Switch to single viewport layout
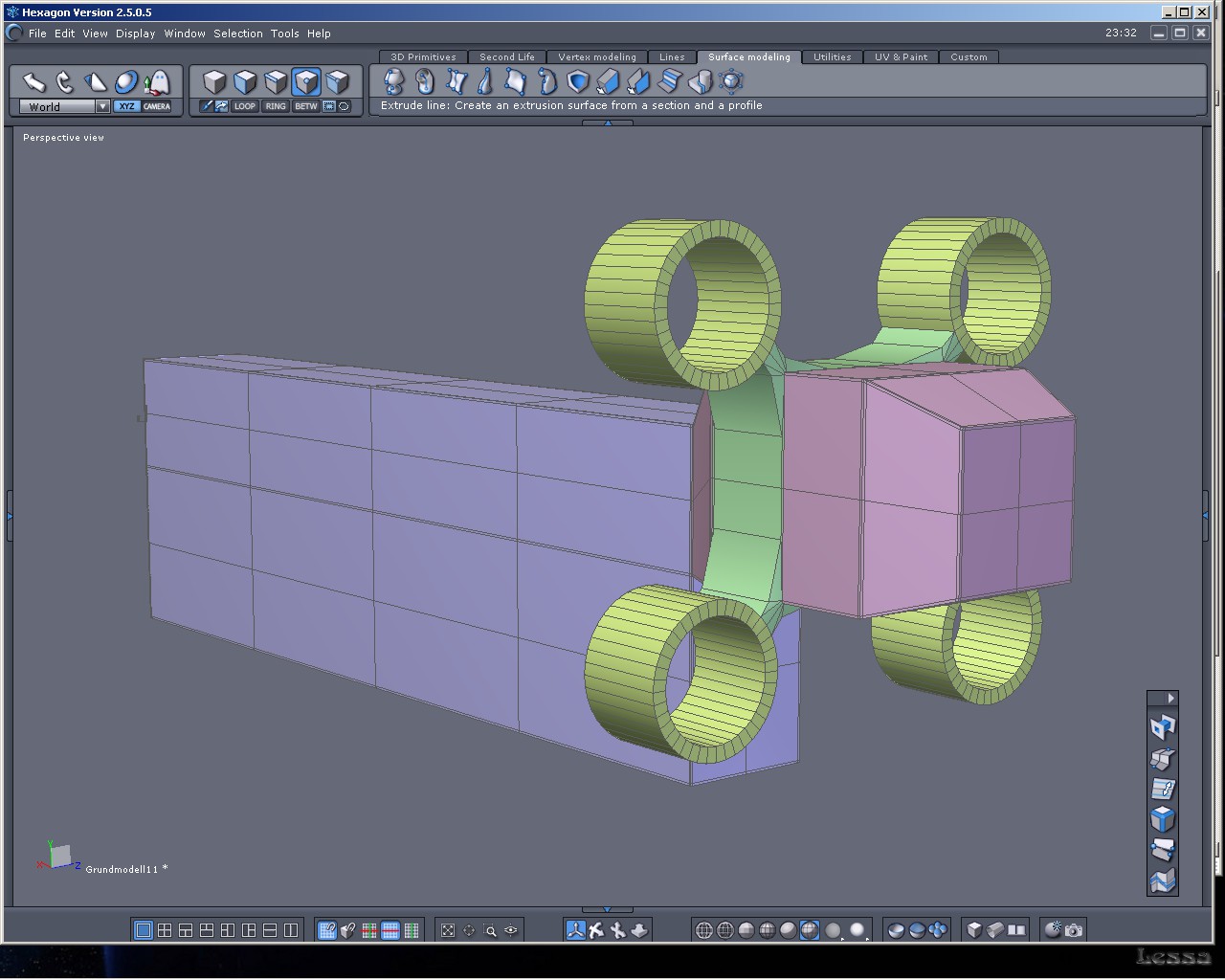The image size is (1225, 980). coord(144,930)
